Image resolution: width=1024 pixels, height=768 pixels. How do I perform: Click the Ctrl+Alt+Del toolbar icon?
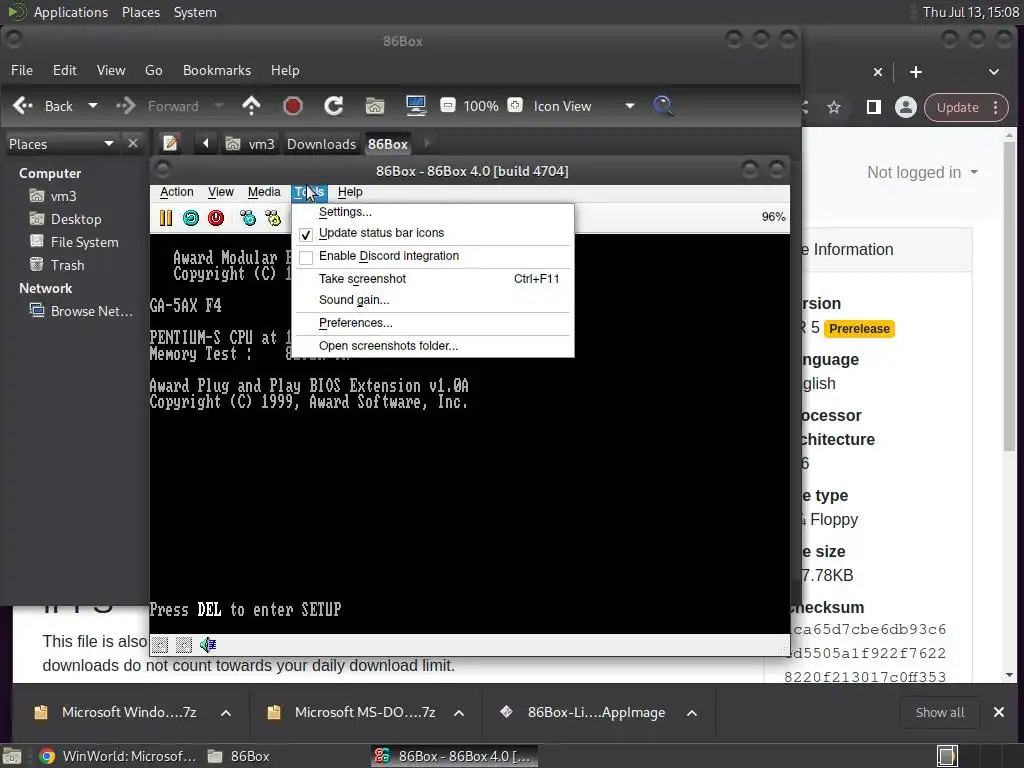point(248,217)
